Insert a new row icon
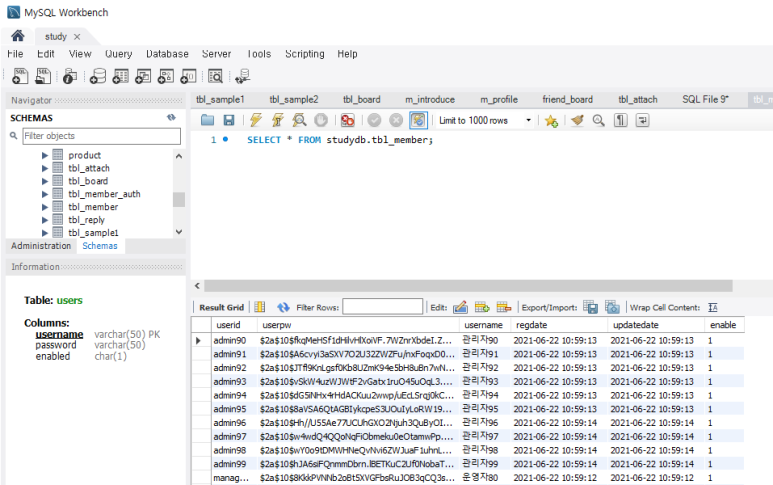 point(482,307)
